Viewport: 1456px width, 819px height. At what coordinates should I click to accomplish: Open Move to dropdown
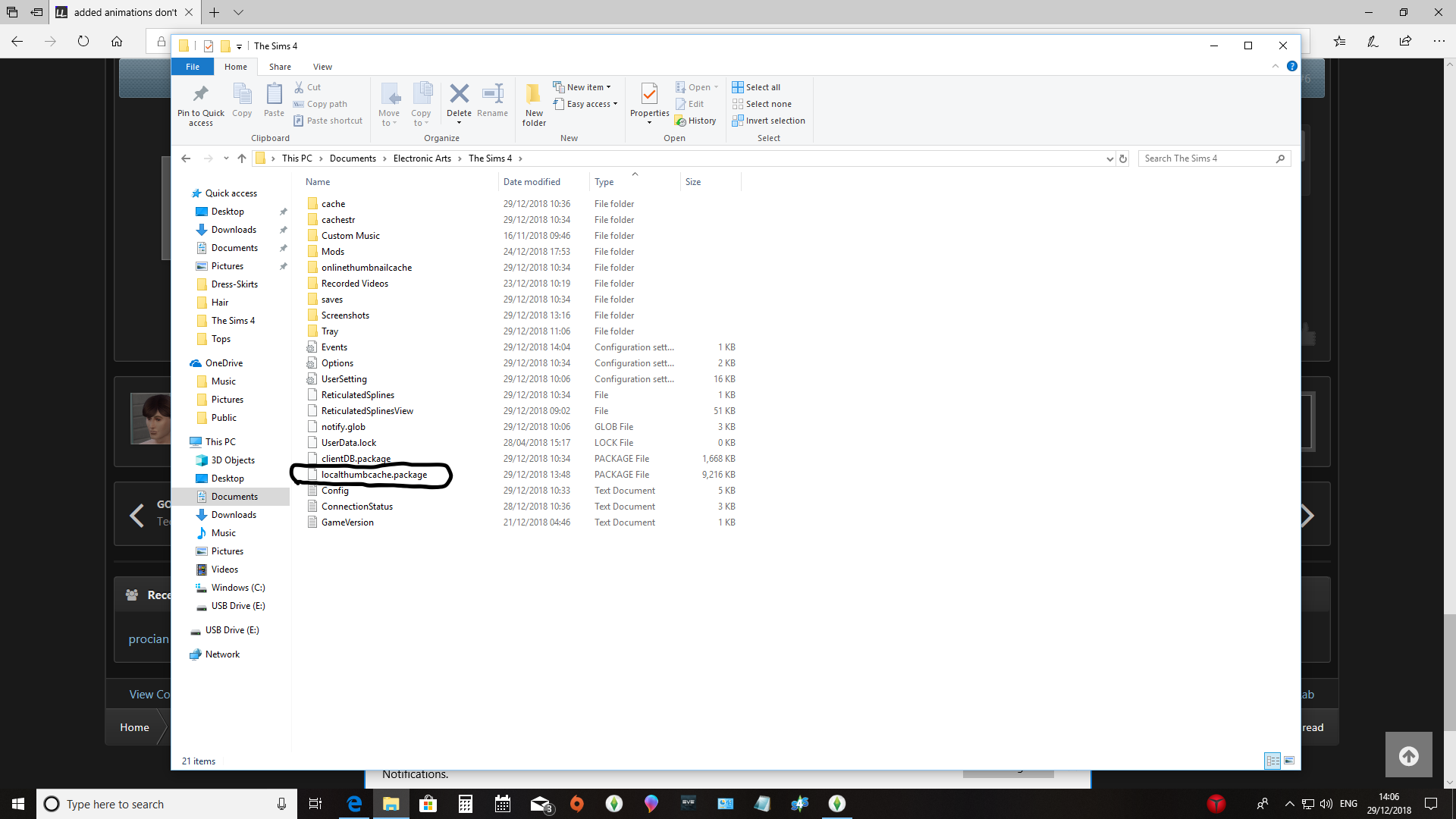tap(389, 105)
